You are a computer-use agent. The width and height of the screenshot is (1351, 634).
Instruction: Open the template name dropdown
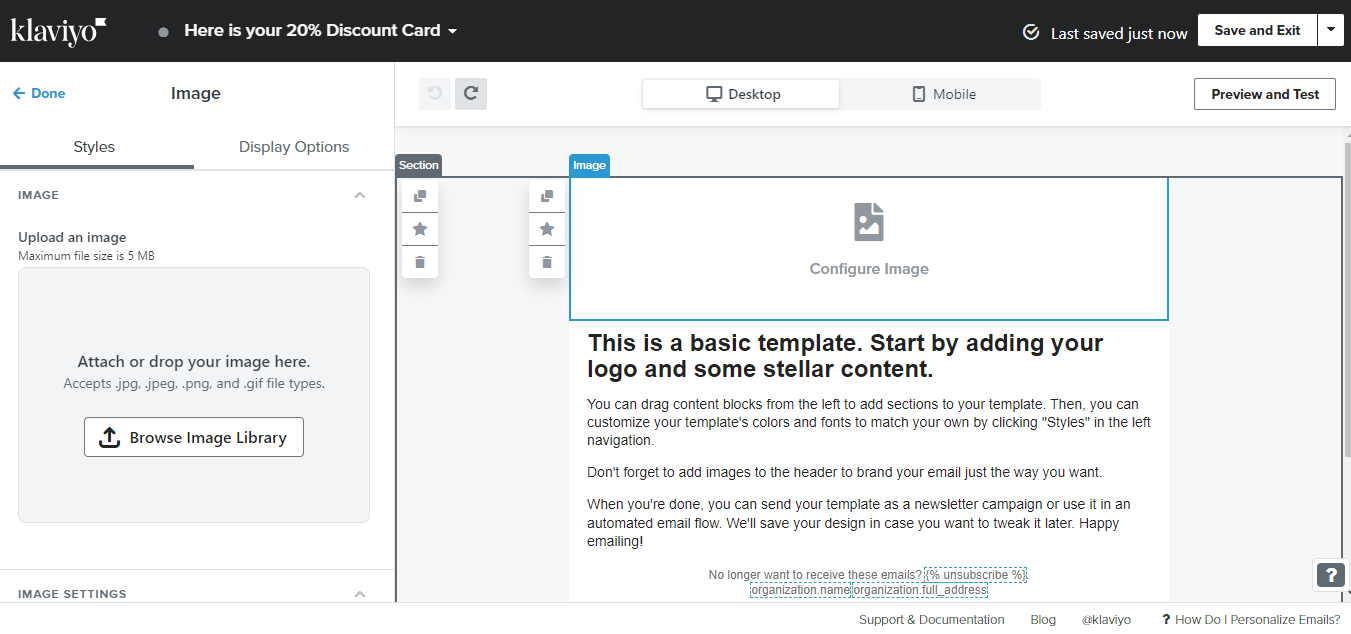tap(320, 31)
